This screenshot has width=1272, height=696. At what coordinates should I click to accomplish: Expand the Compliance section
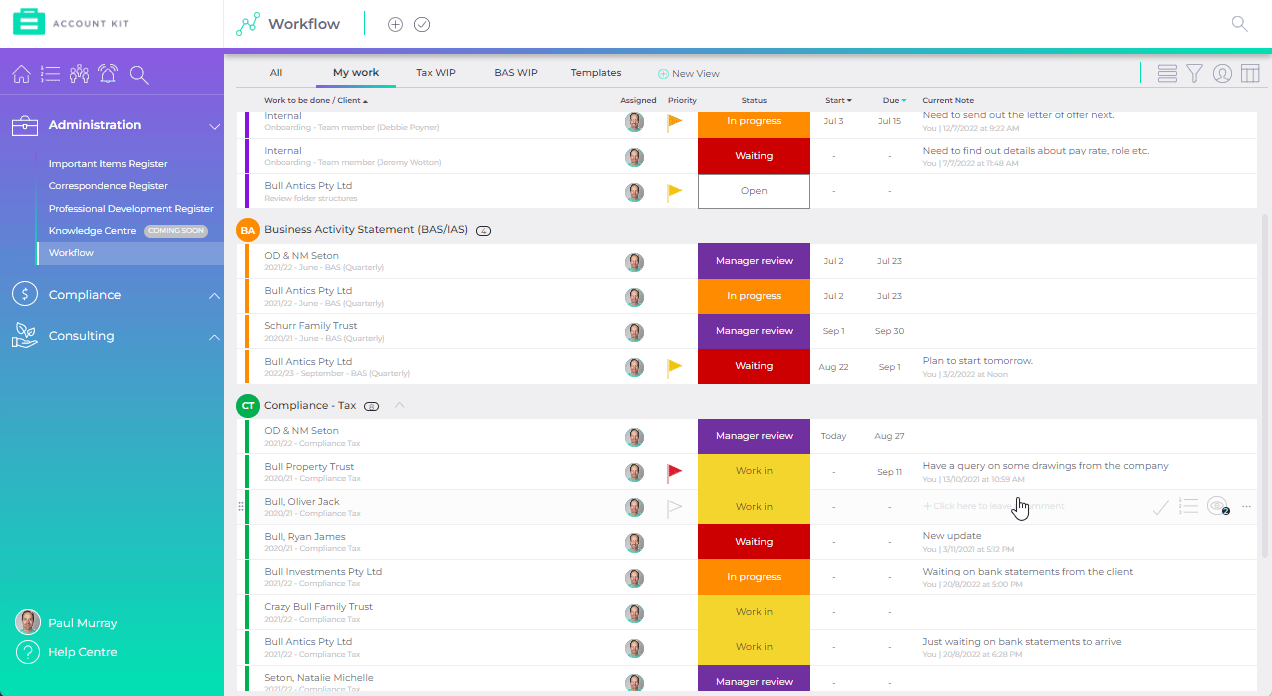tap(214, 295)
